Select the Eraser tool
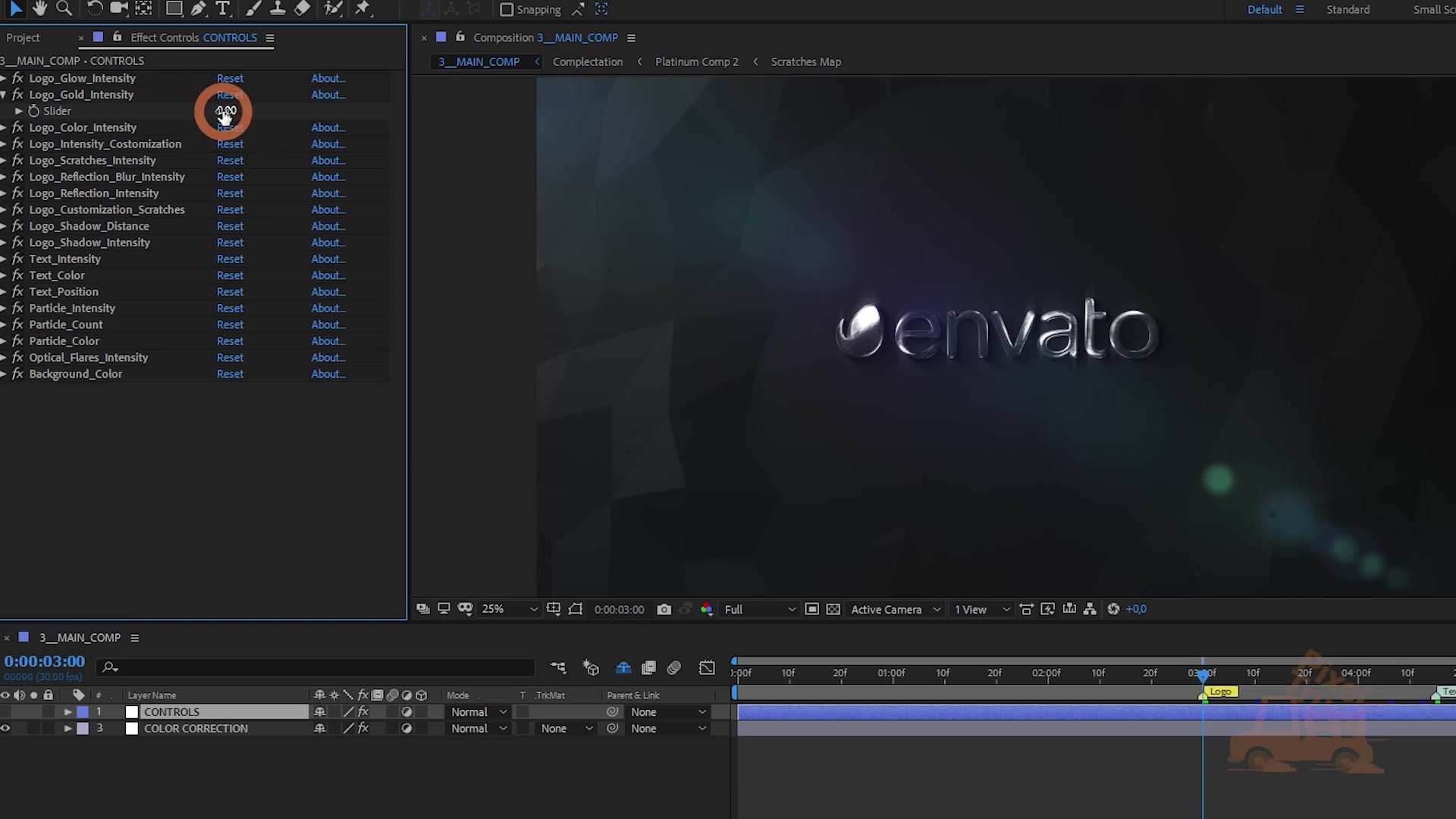Viewport: 1456px width, 819px height. pos(302,9)
